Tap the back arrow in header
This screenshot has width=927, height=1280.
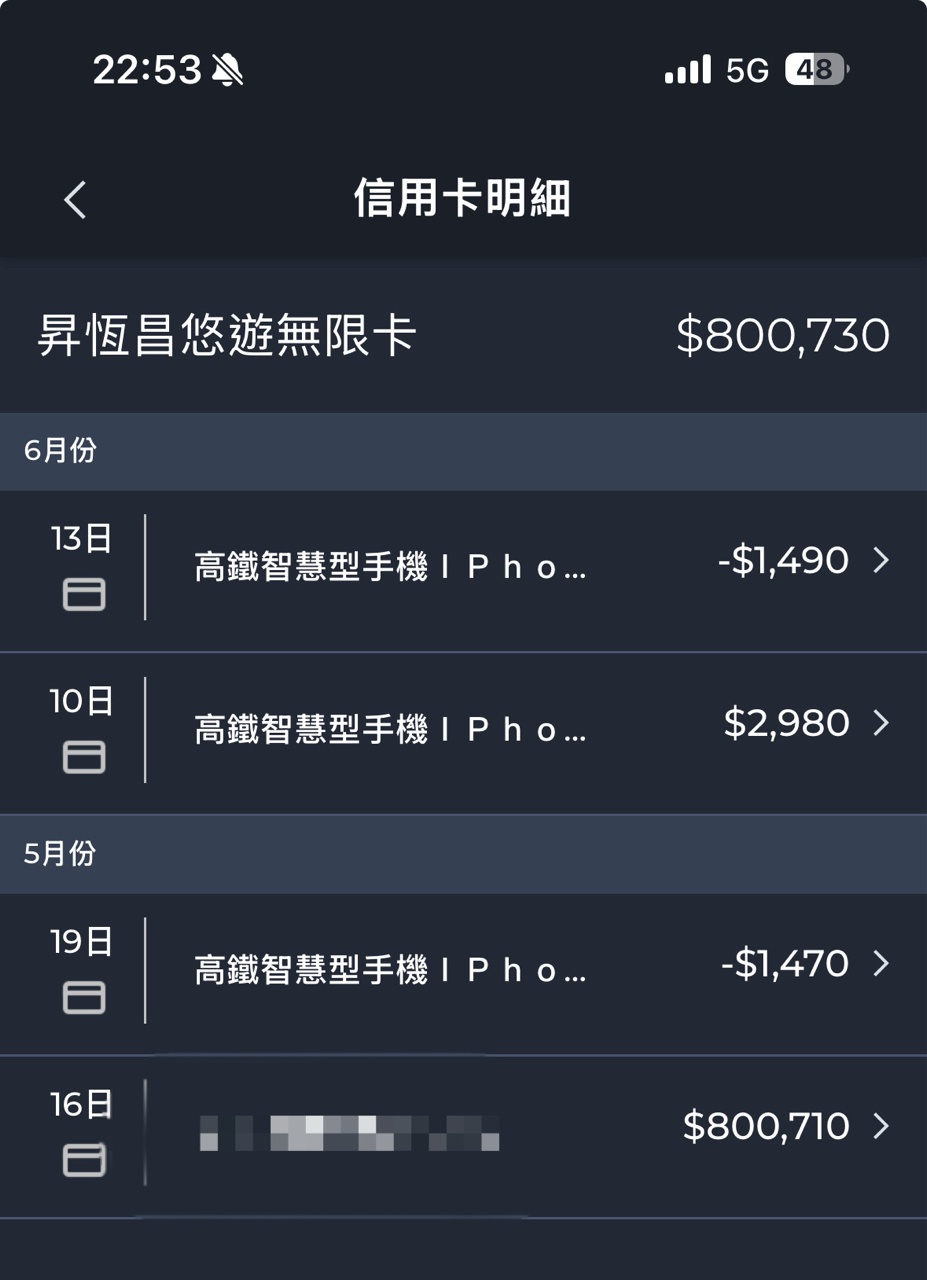(x=76, y=200)
